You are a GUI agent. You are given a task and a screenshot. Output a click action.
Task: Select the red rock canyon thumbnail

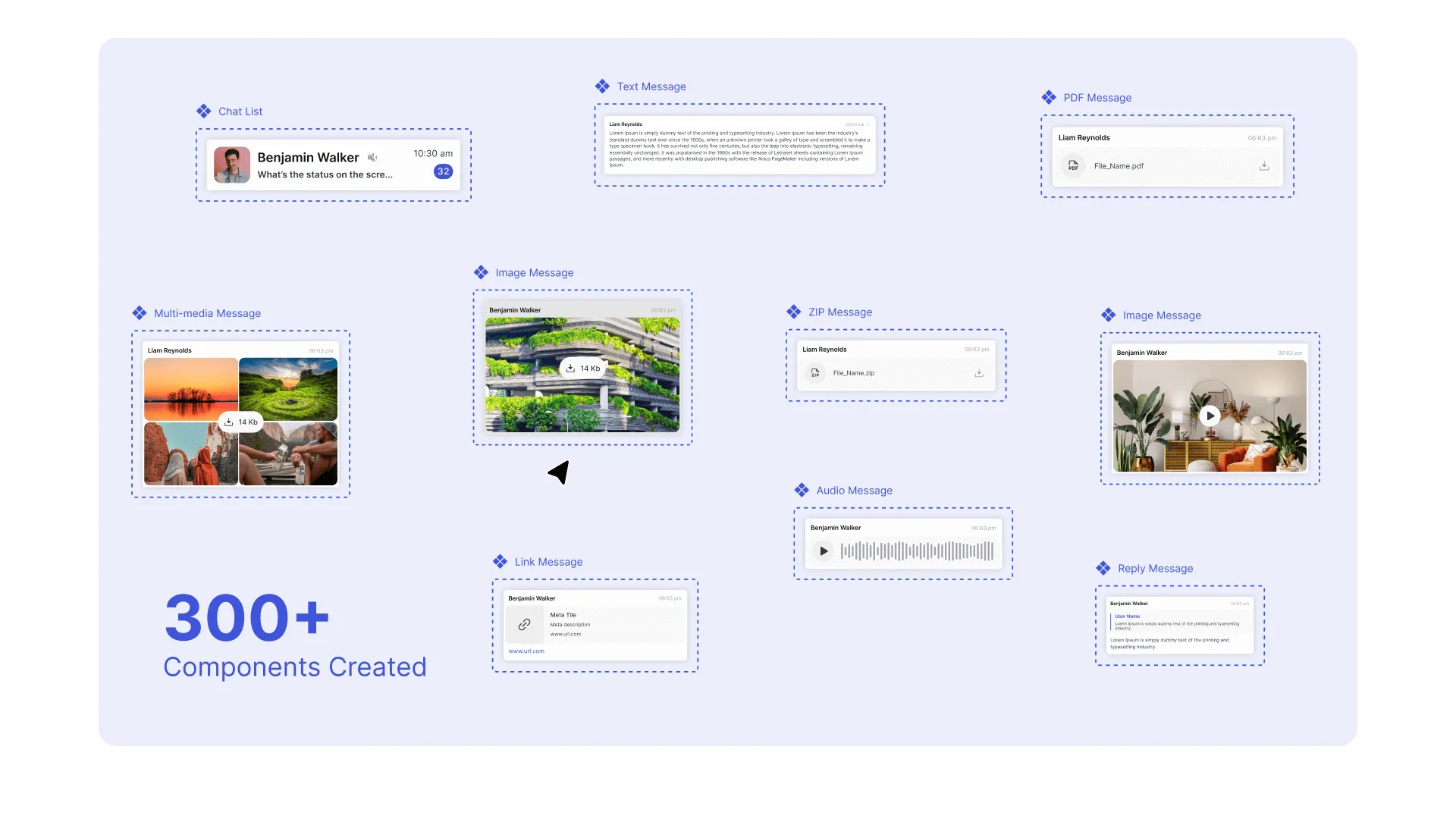tap(191, 453)
